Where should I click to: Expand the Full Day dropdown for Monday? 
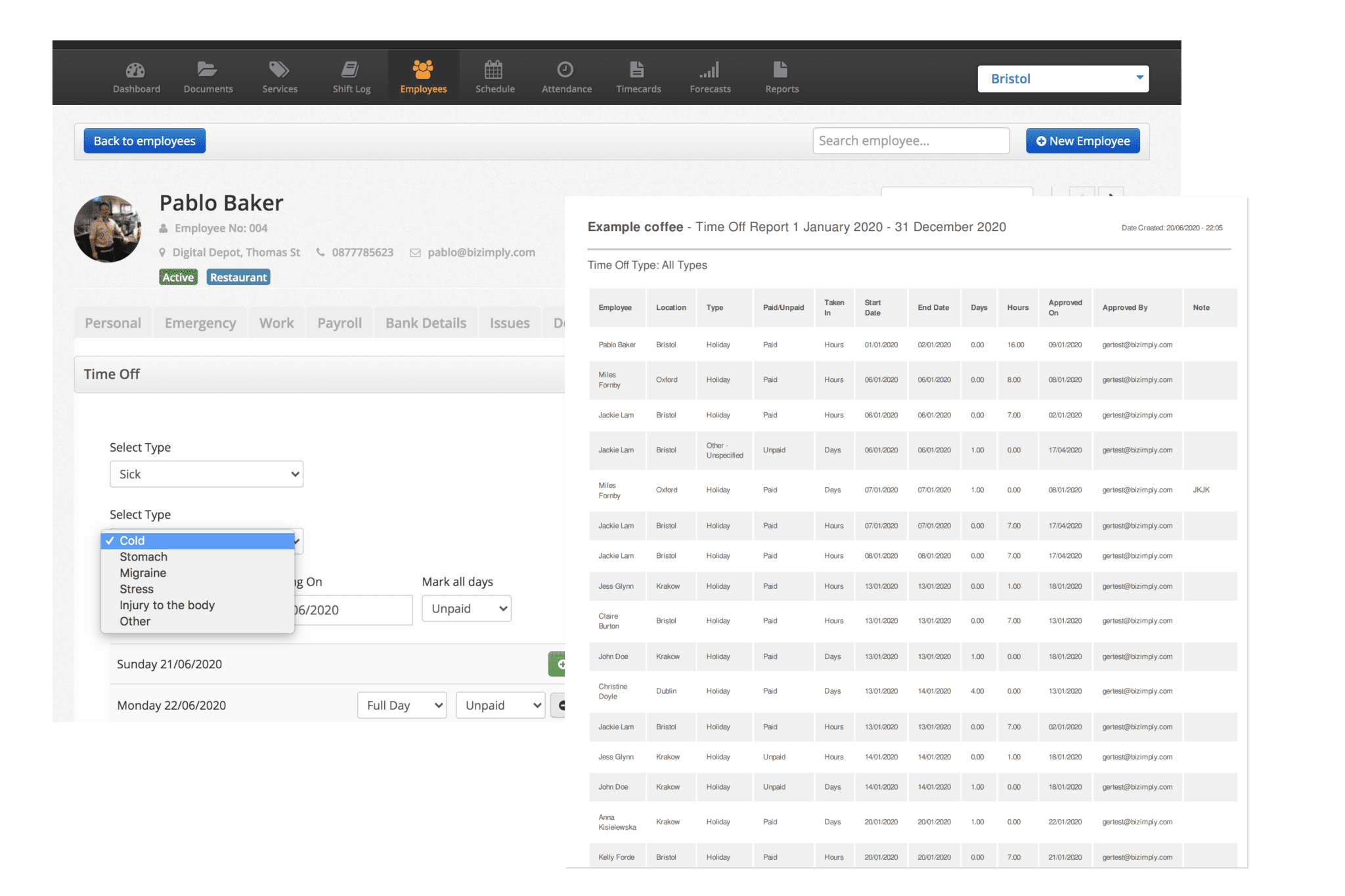(x=401, y=705)
